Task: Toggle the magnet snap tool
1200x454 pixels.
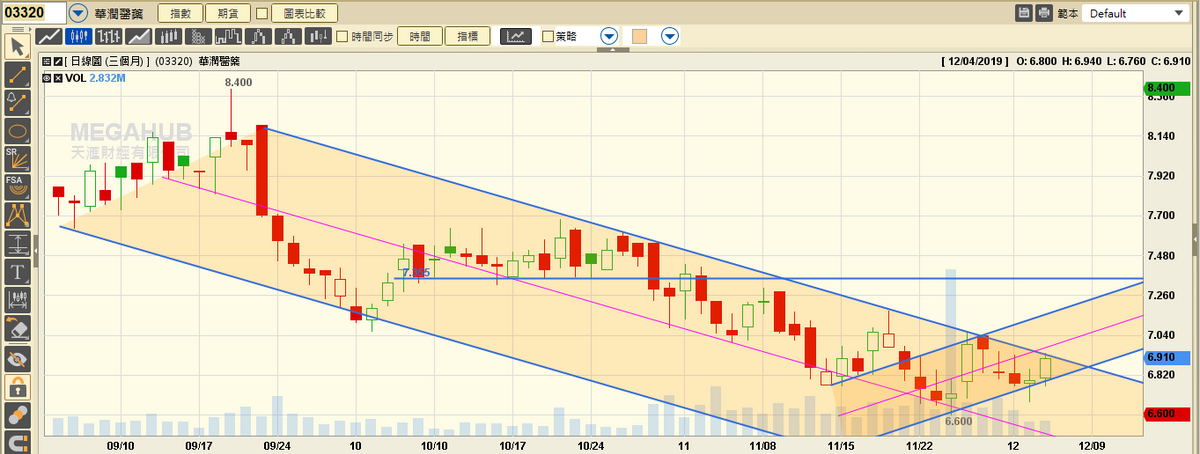Action: click(17, 441)
